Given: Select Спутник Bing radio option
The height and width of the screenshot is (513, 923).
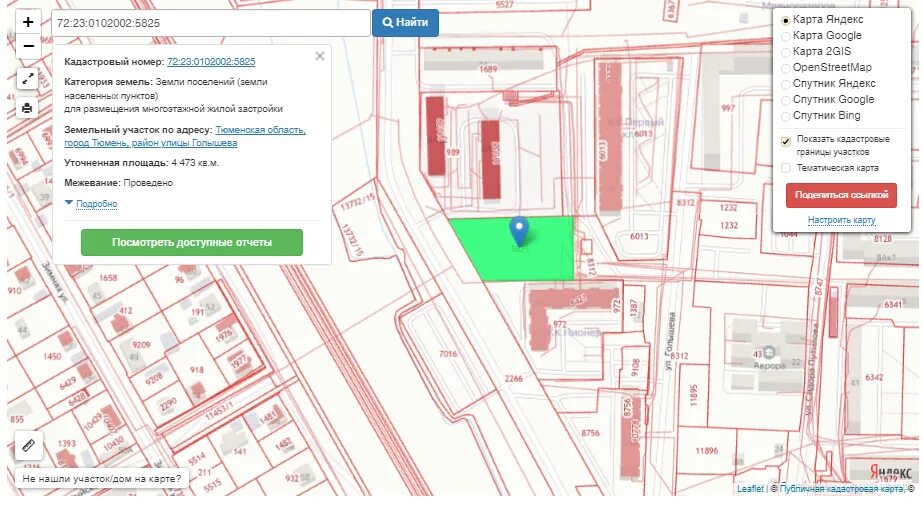Looking at the screenshot, I should coord(785,116).
